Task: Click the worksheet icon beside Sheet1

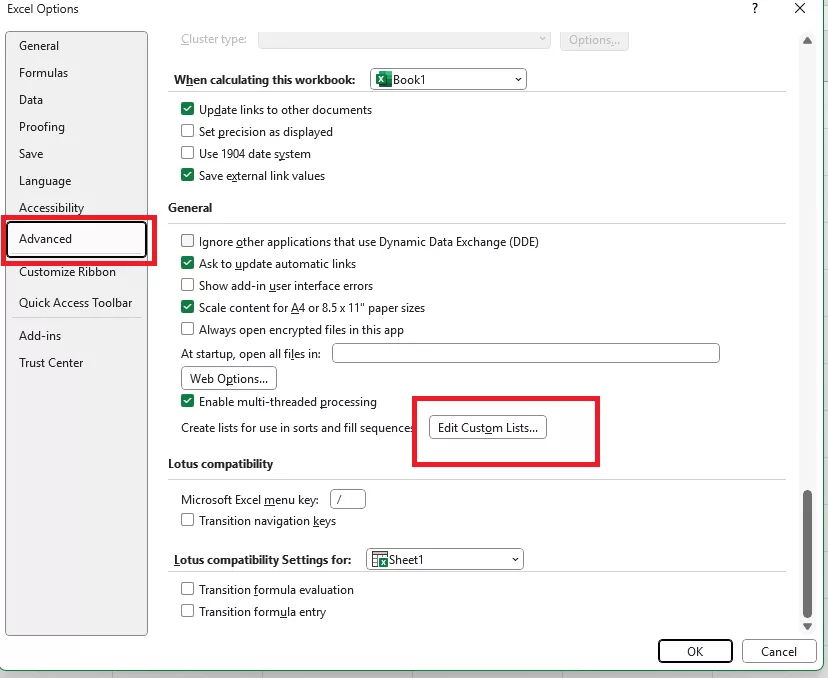Action: tap(380, 559)
